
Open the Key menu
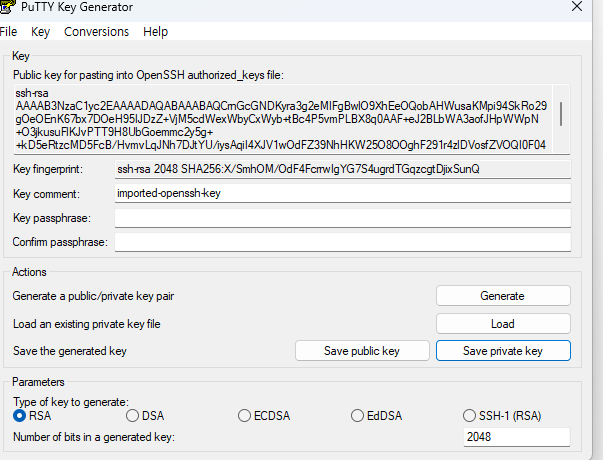coord(40,32)
